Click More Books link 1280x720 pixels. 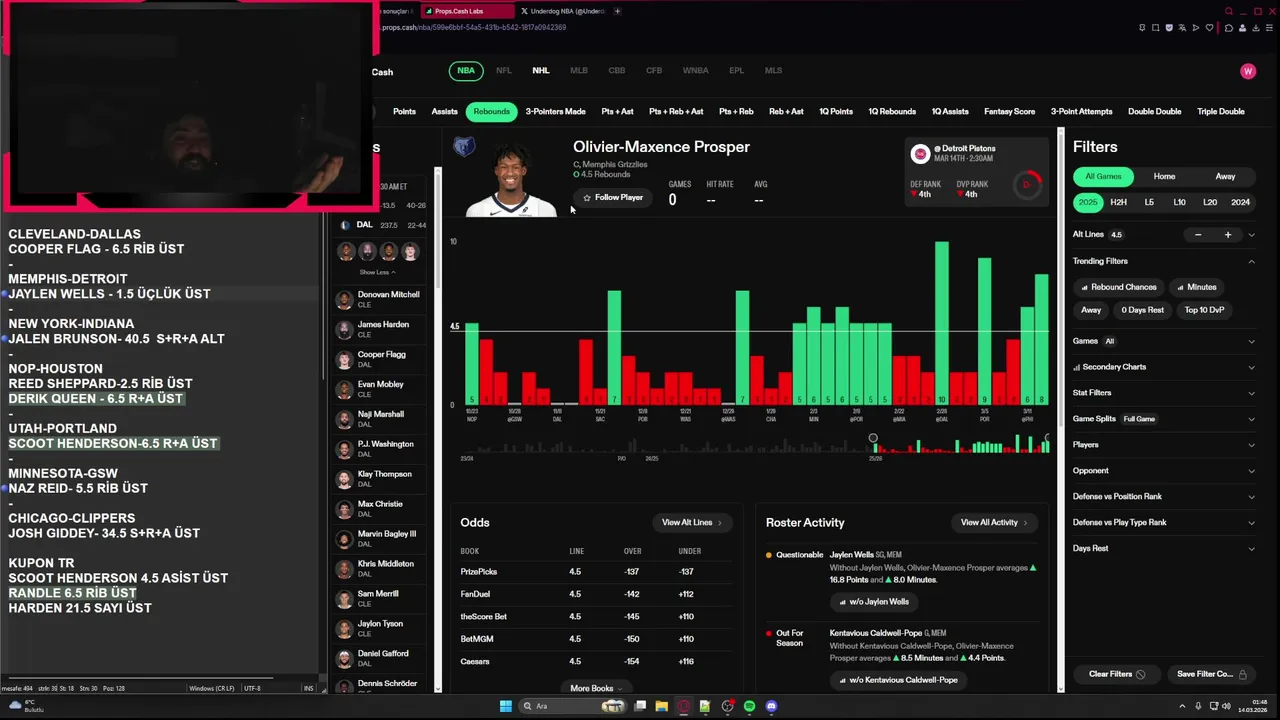click(x=596, y=688)
